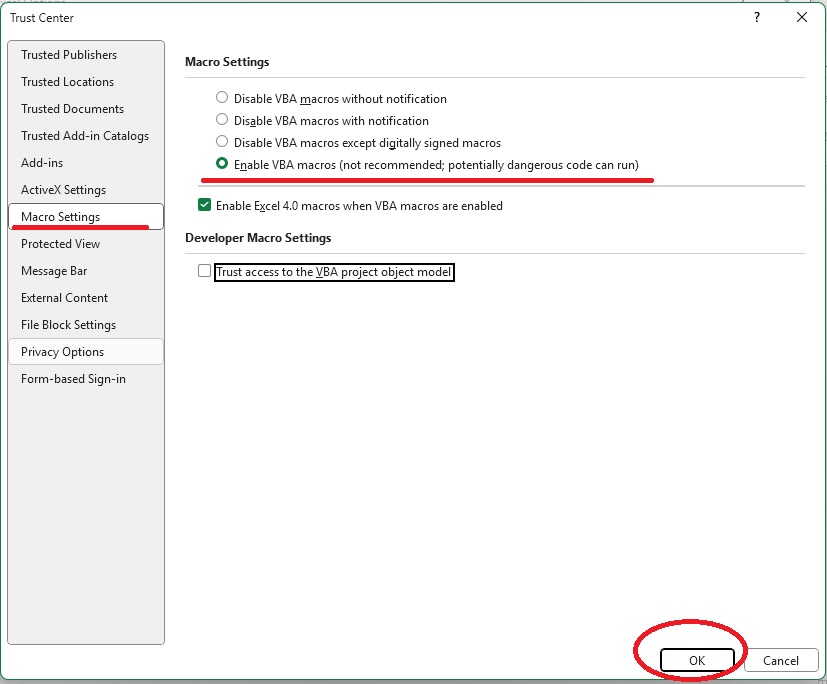The height and width of the screenshot is (684, 827).
Task: Cancel the Trust Center changes
Action: pyautogui.click(x=781, y=660)
